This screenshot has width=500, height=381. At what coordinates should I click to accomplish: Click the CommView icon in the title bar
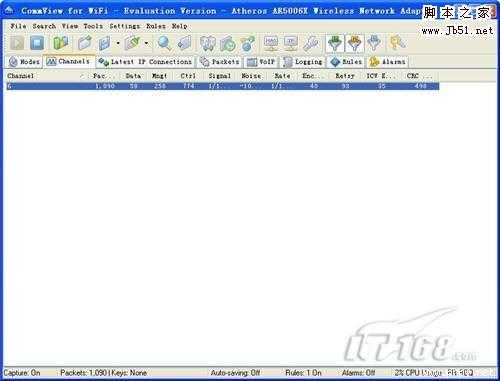click(x=9, y=11)
